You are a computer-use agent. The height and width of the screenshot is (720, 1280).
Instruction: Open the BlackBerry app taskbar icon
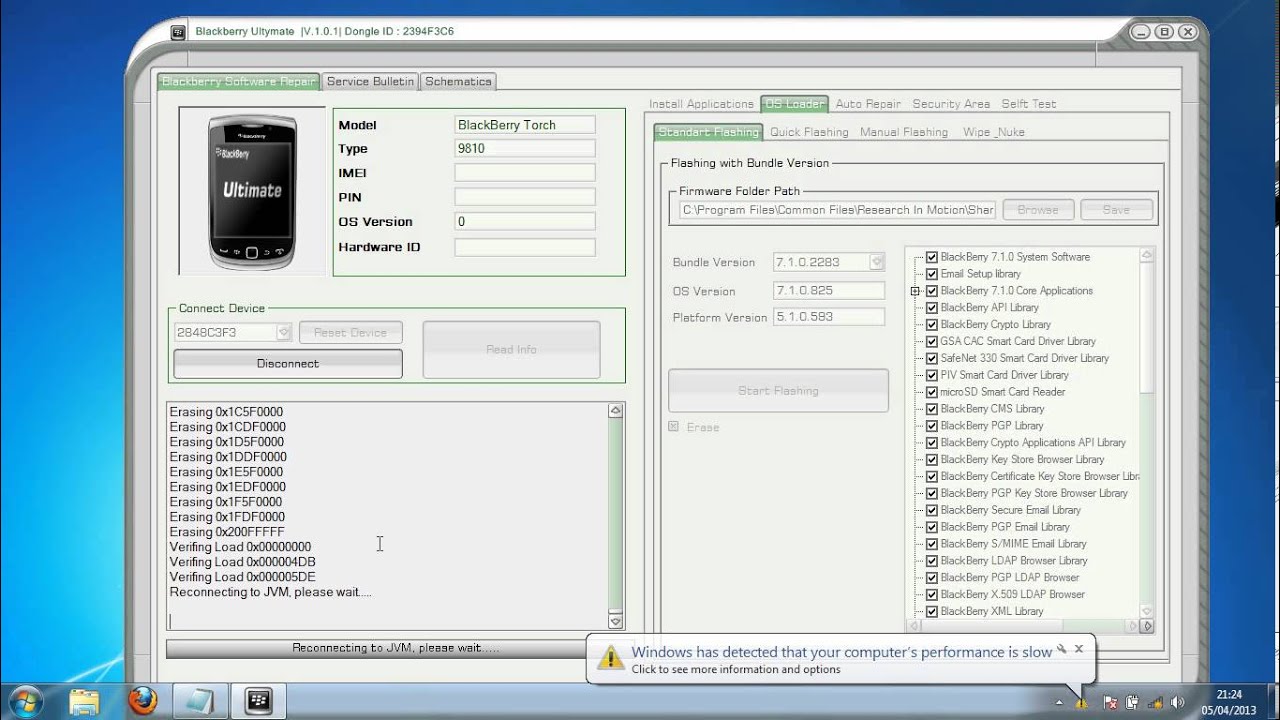coord(259,701)
